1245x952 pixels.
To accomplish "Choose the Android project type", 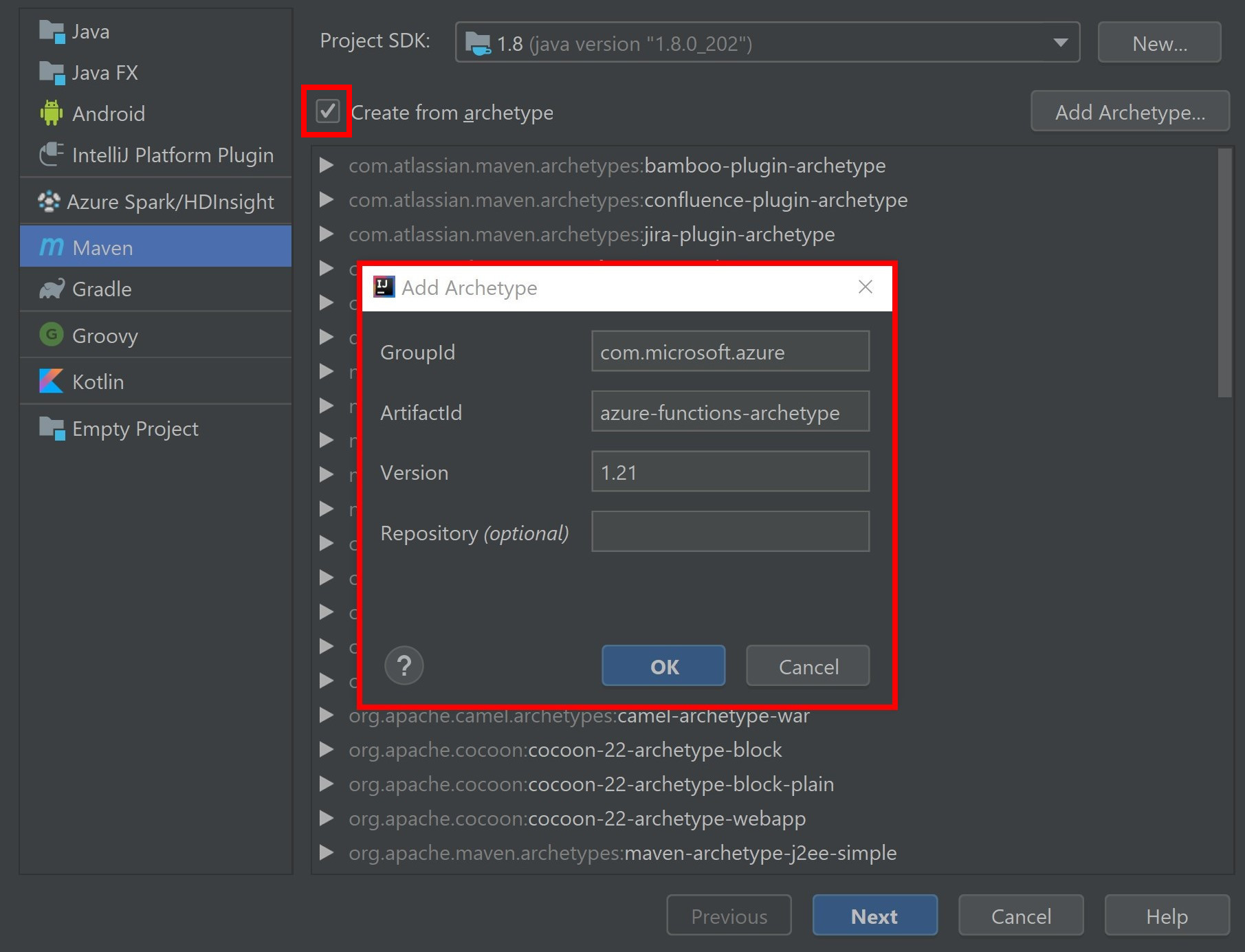I will coord(155,113).
